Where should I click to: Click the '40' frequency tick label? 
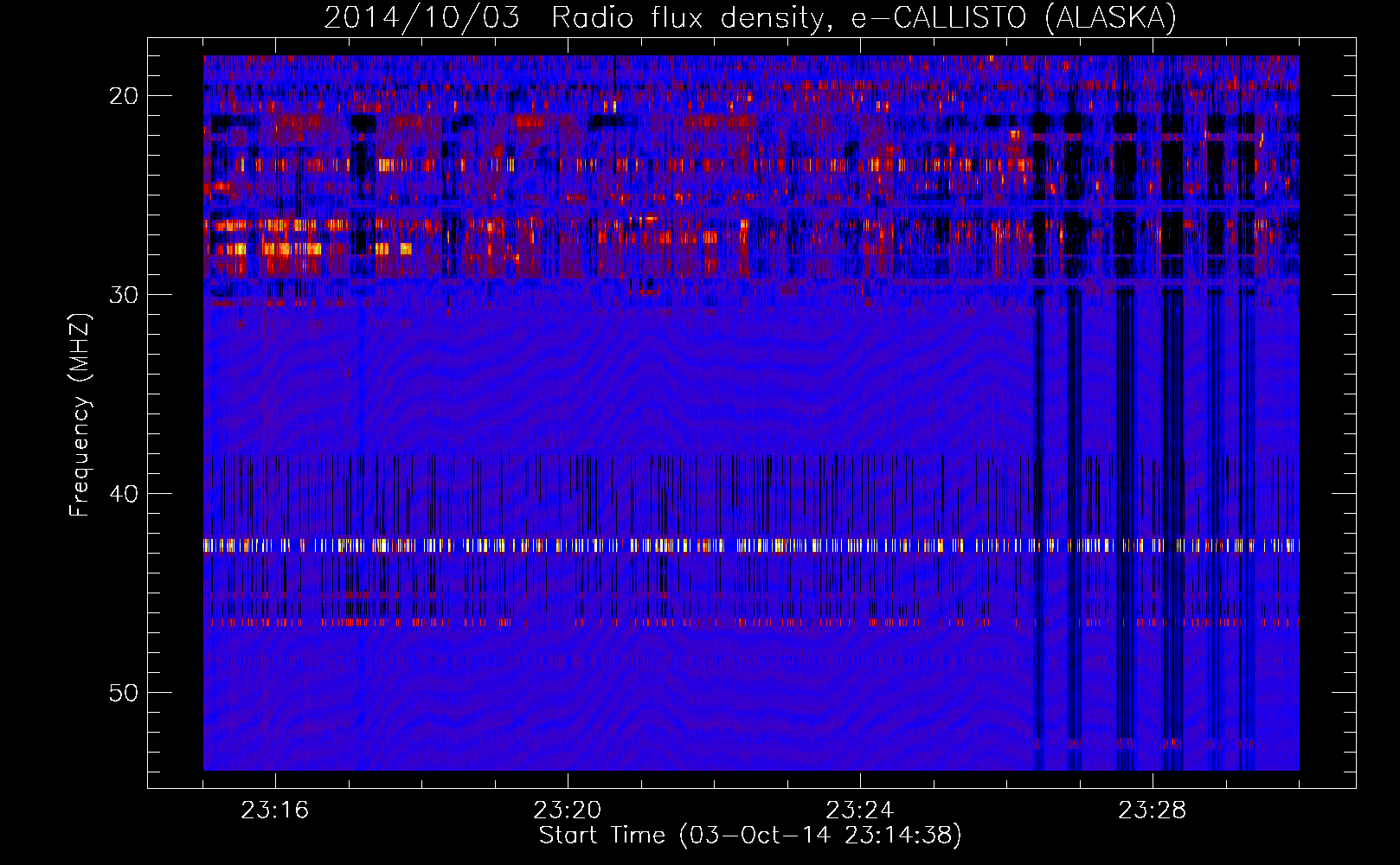coord(124,494)
